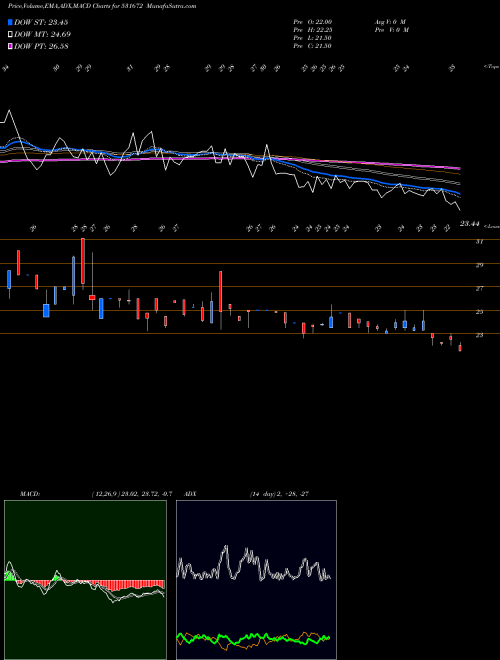Image resolution: width=500 pixels, height=660 pixels.
Task: Click the Pre O: 22.00 value
Action: pyautogui.click(x=313, y=22)
